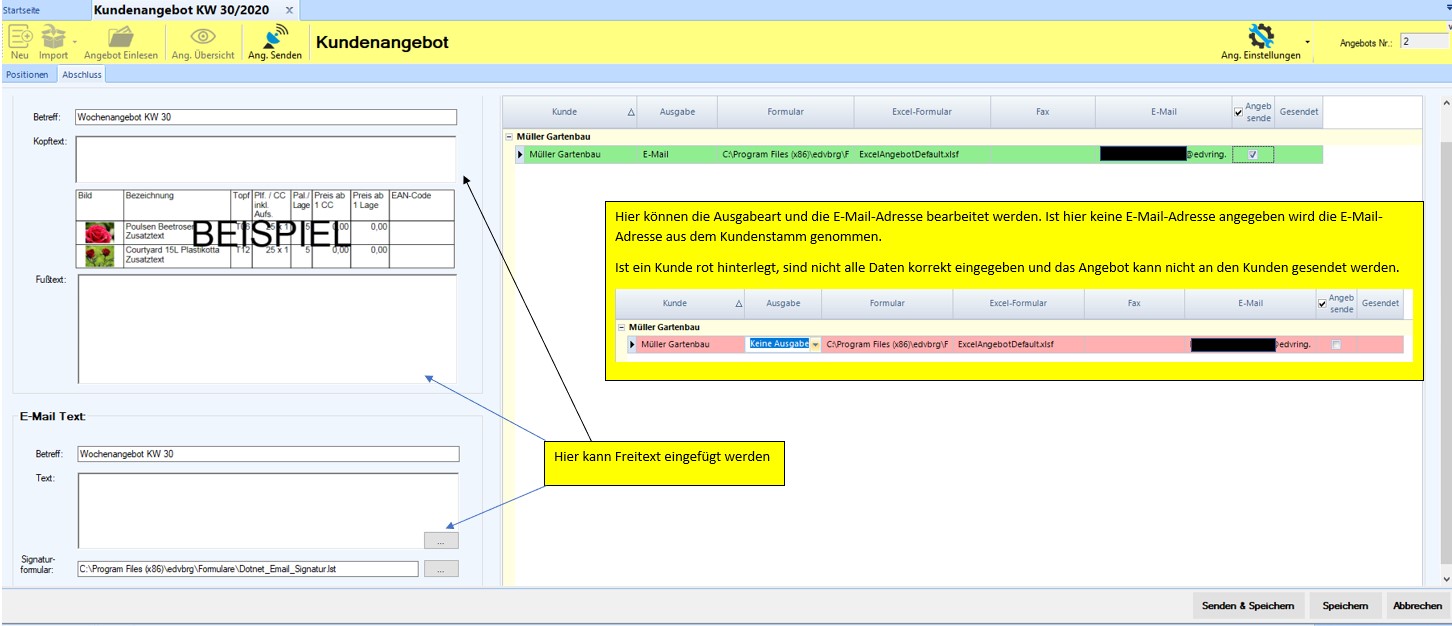Switch to the Startseite tab
Image resolution: width=1452 pixels, height=626 pixels.
click(23, 10)
